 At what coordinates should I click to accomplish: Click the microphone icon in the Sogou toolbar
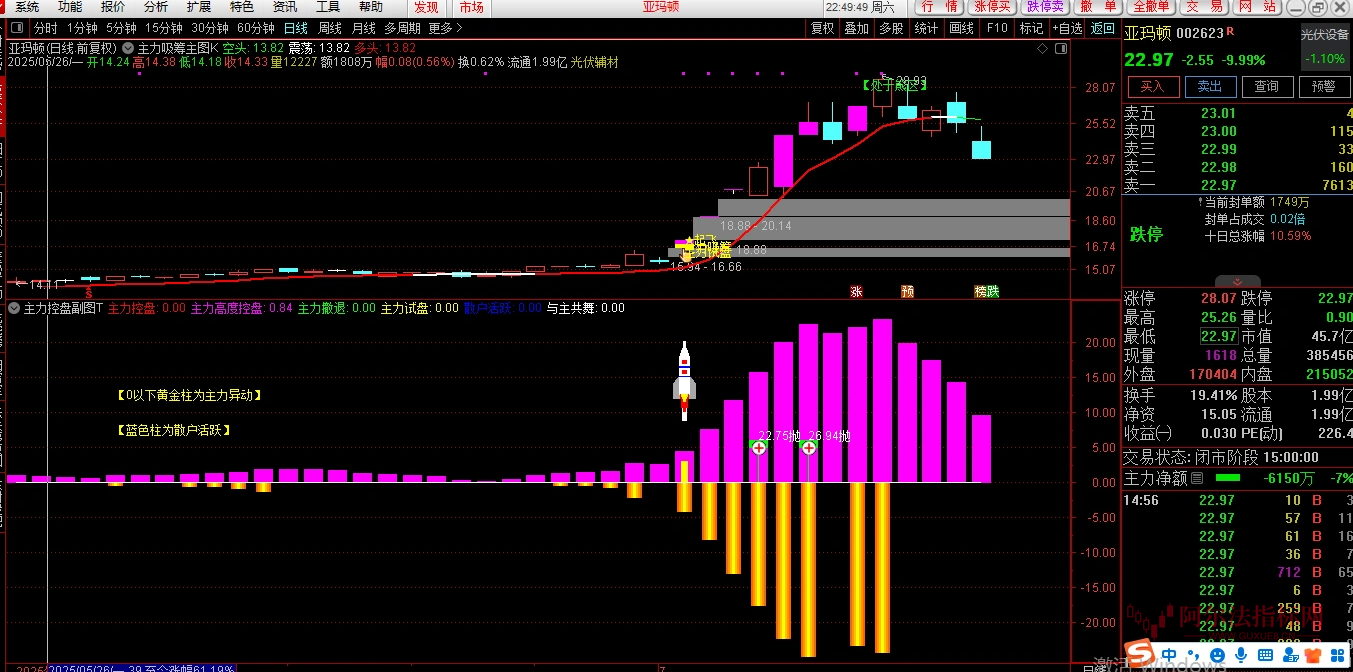1241,654
